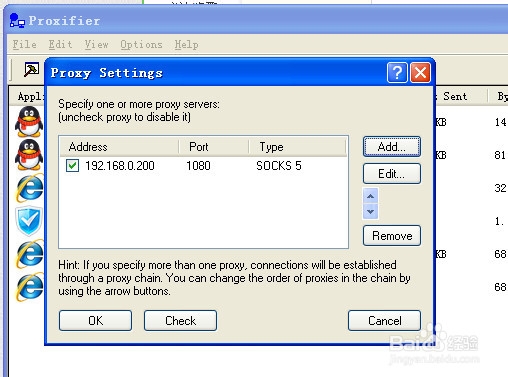This screenshot has width=508, height=377.
Task: Sort by the Type column header
Action: (x=298, y=147)
